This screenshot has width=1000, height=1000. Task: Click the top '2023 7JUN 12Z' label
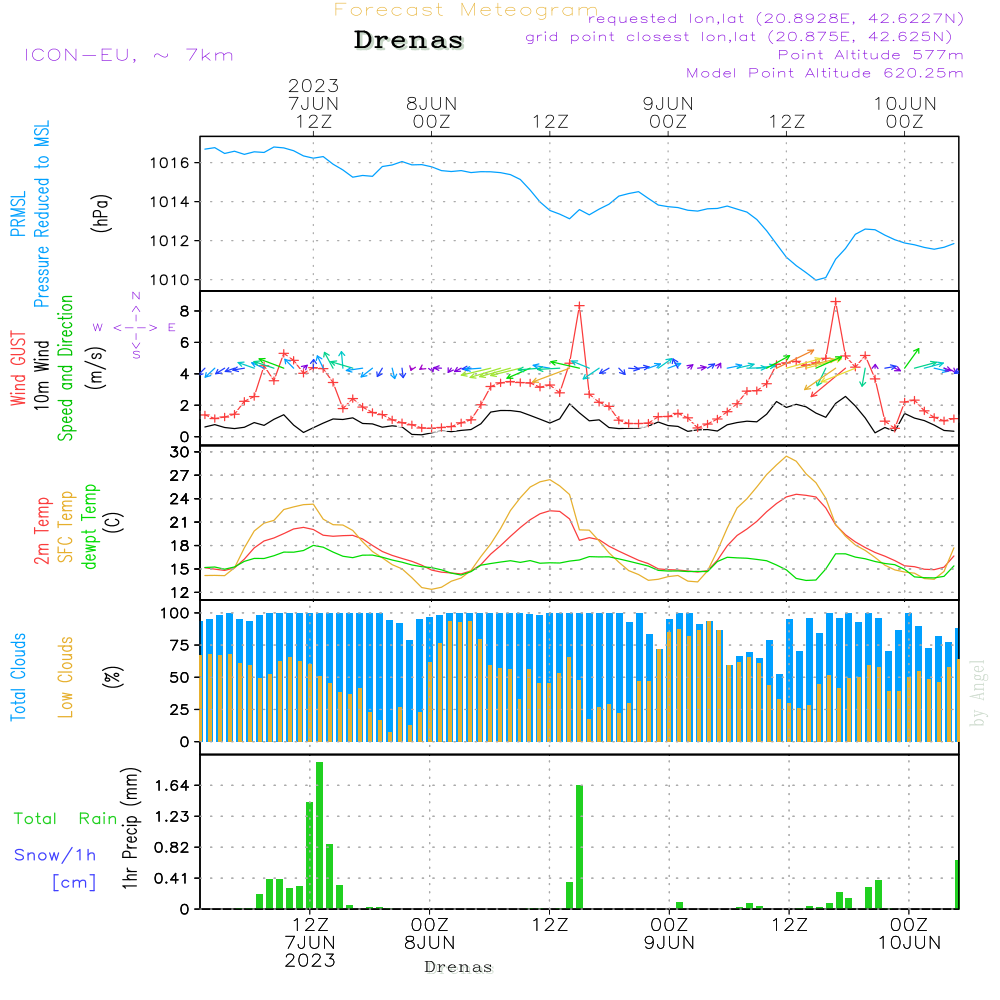click(313, 103)
